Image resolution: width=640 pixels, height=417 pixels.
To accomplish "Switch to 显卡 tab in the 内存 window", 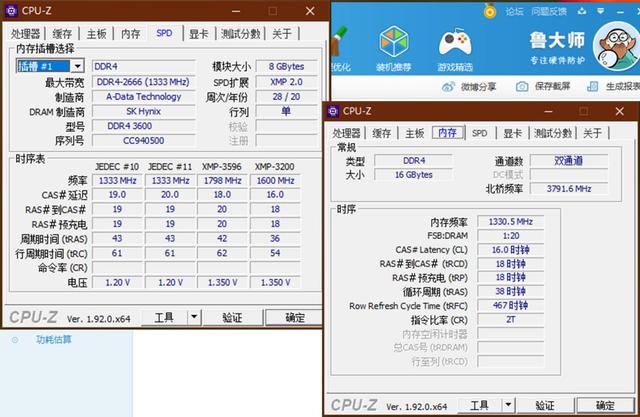I will [x=513, y=133].
